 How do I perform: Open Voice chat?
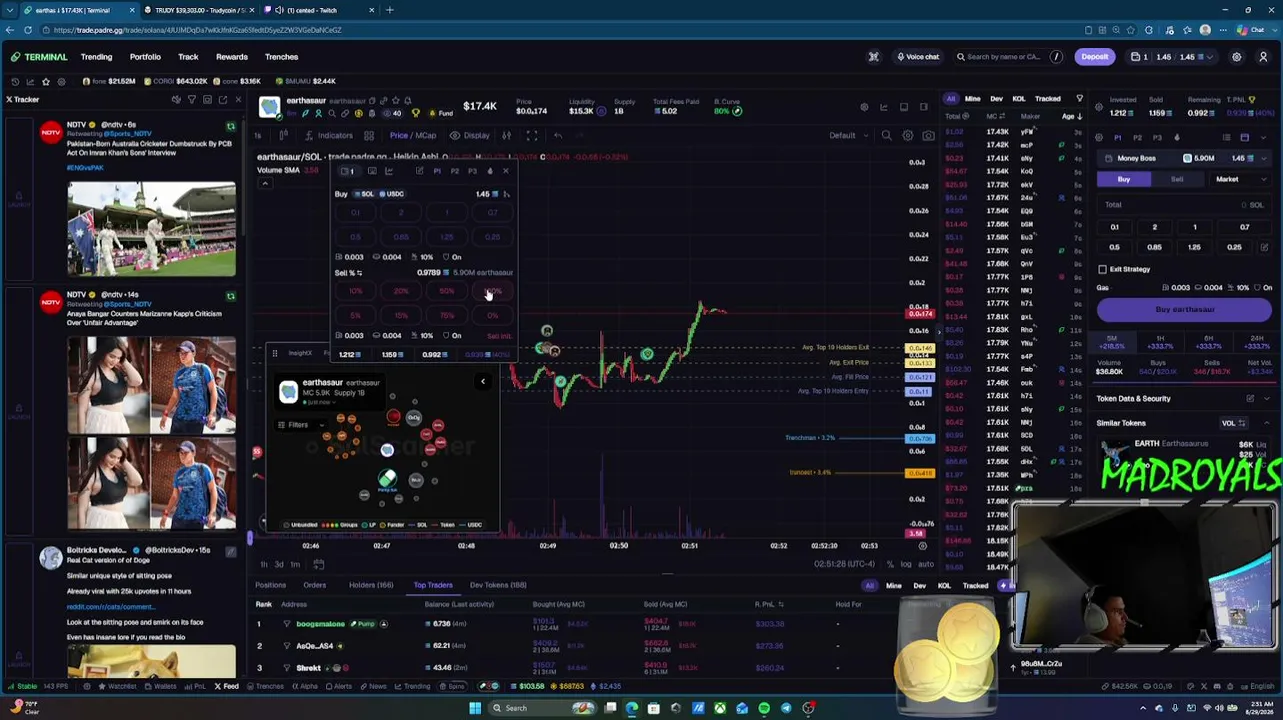[x=917, y=57]
